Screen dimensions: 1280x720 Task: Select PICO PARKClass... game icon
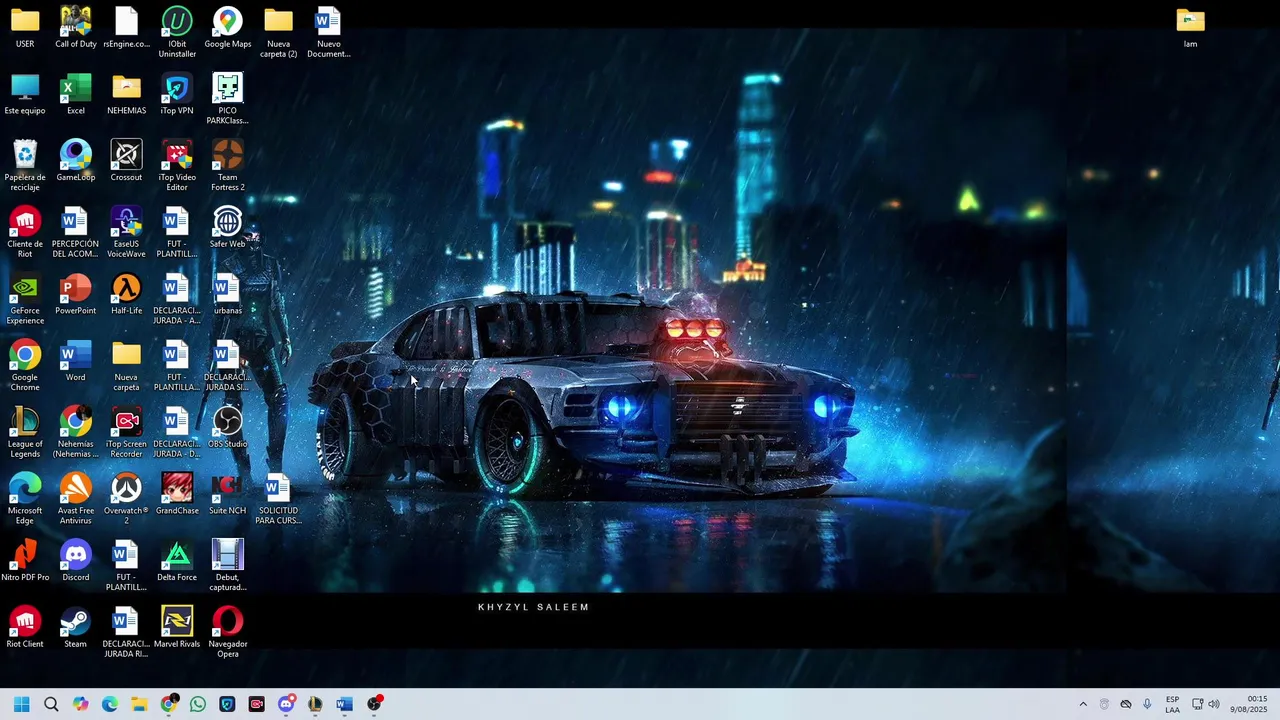pyautogui.click(x=228, y=99)
